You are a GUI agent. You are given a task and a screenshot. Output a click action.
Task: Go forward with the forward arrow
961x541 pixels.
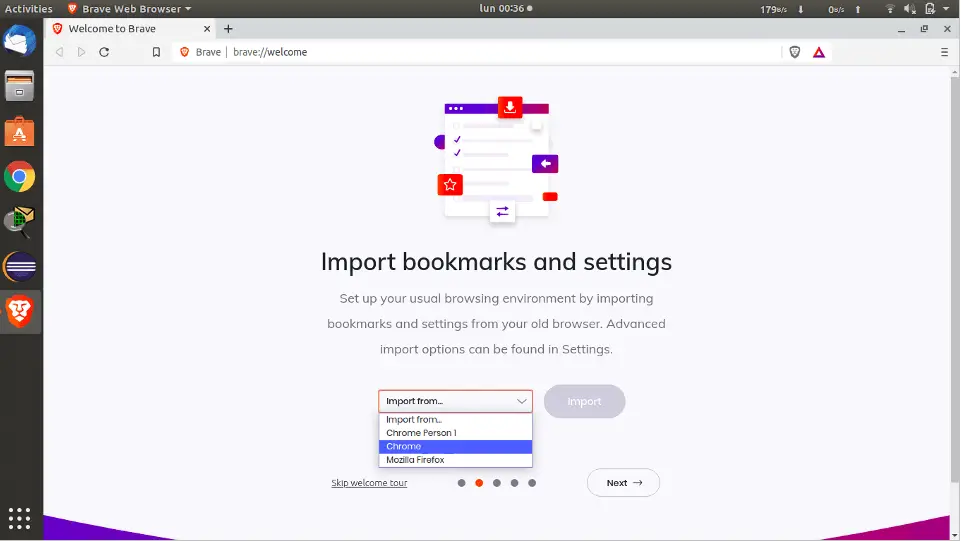(82, 52)
